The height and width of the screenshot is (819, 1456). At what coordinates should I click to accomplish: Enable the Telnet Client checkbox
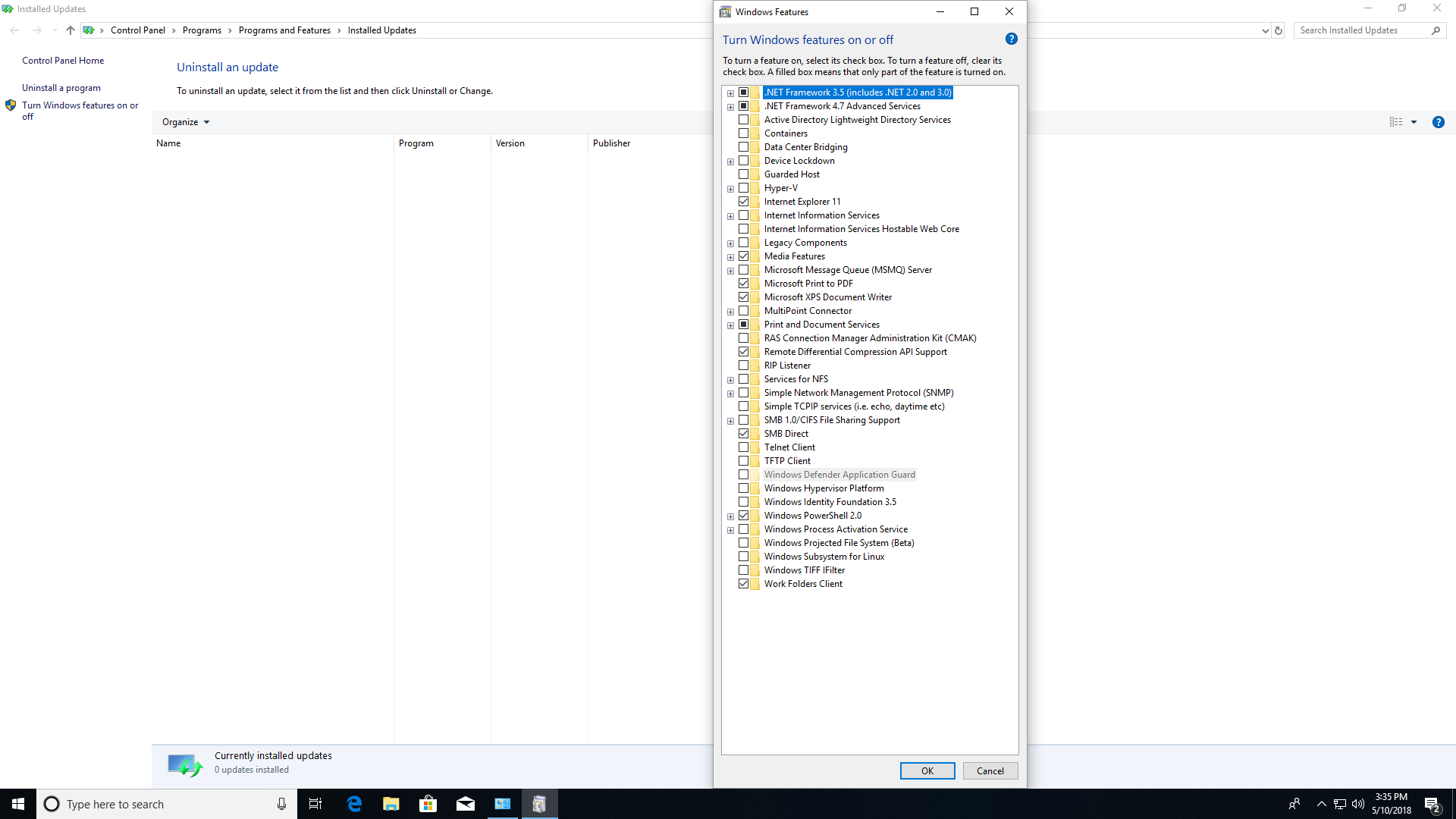[x=743, y=447]
